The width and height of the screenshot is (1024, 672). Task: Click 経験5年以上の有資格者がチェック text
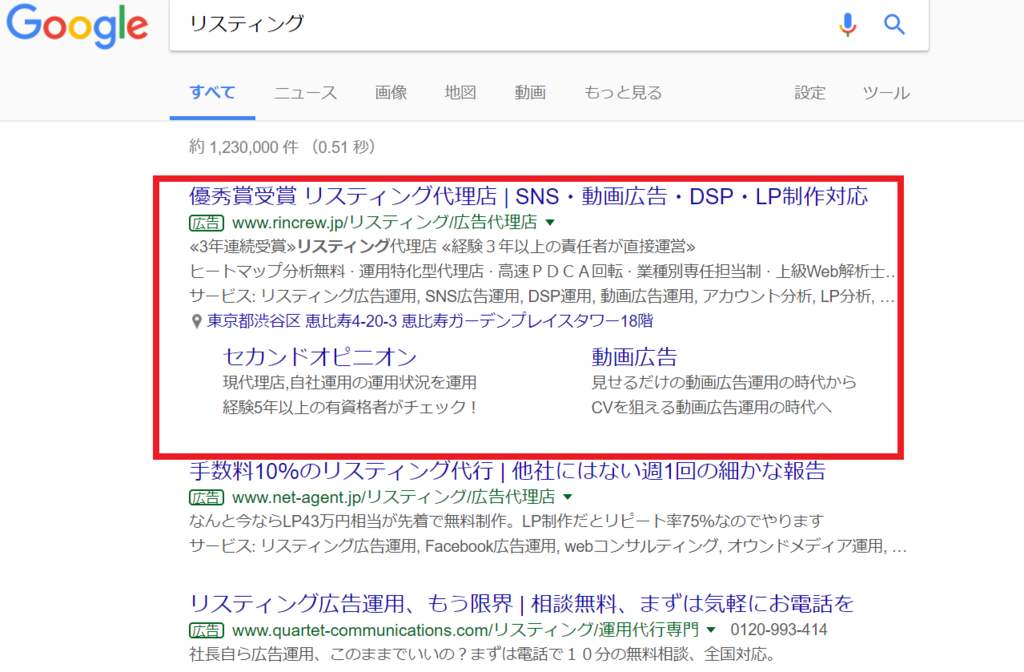pos(349,408)
